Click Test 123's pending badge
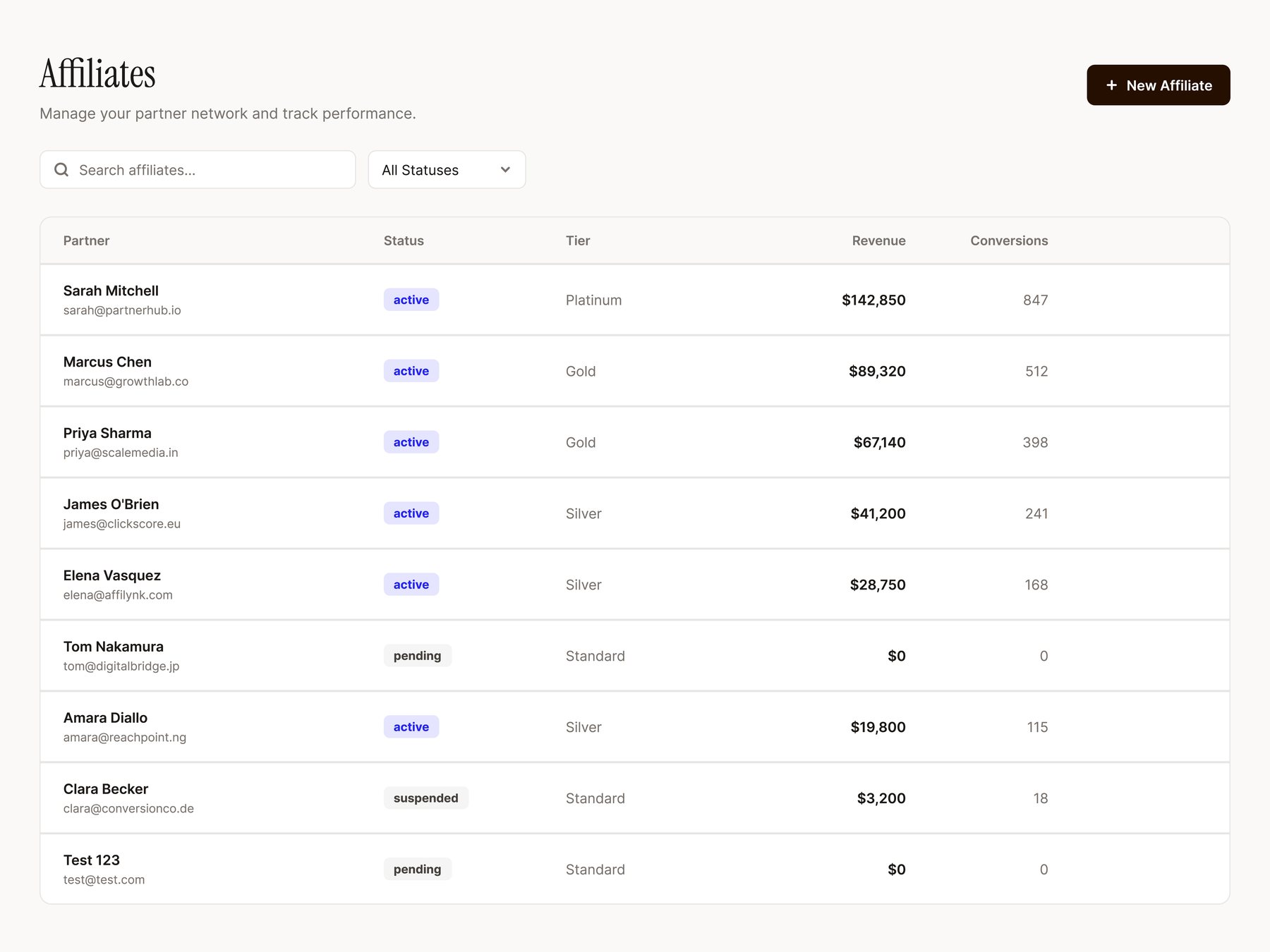Screen dimensions: 1270x952 pos(418,869)
